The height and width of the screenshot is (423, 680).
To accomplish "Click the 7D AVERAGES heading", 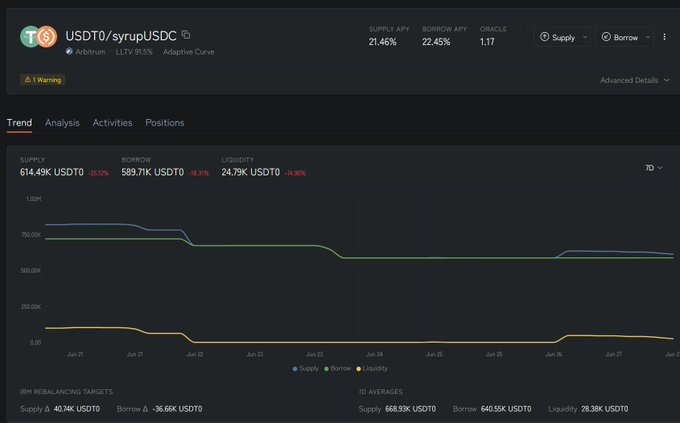I will 380,391.
